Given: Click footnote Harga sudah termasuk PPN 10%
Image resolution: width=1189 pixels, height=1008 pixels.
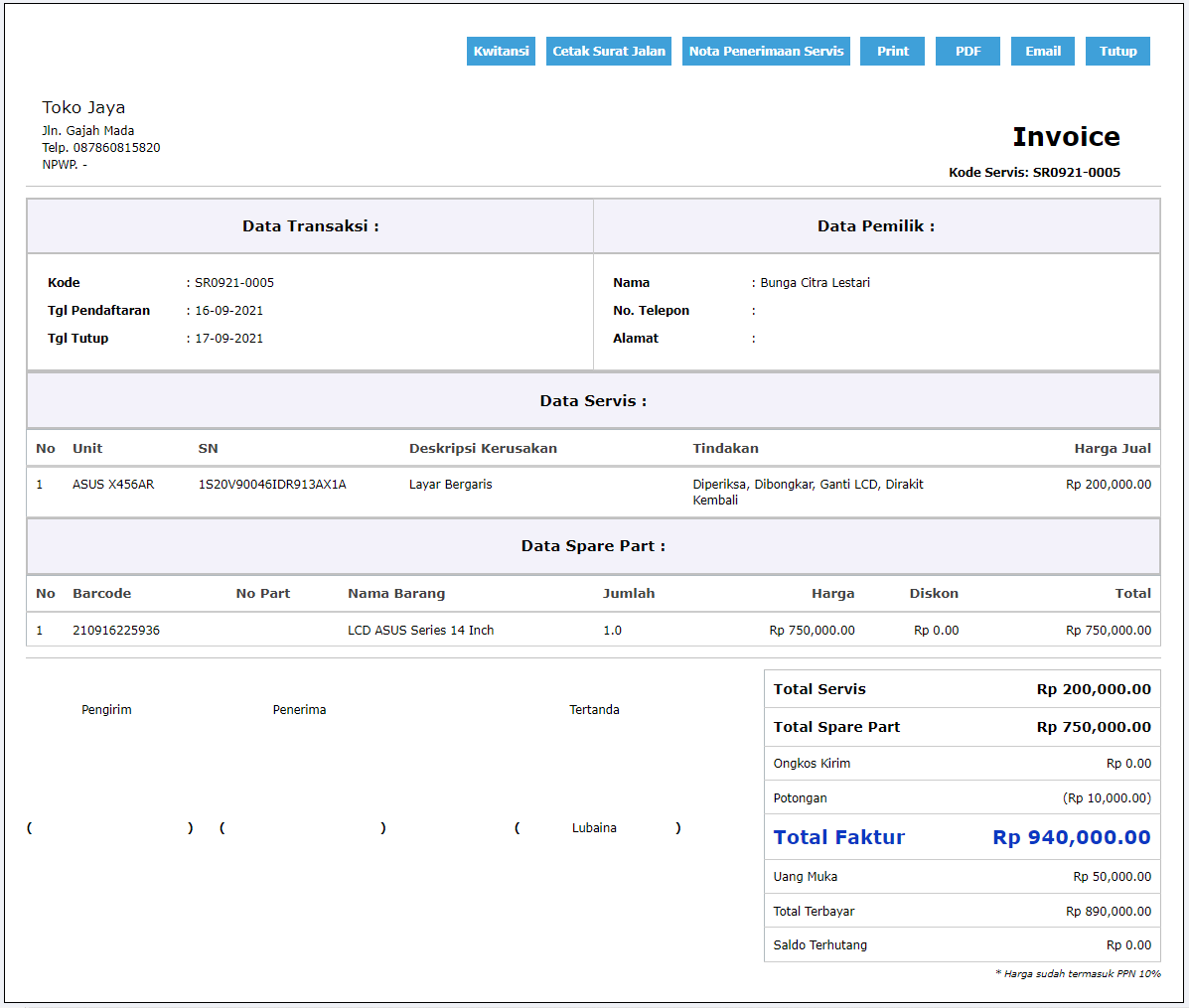Looking at the screenshot, I should [1079, 974].
